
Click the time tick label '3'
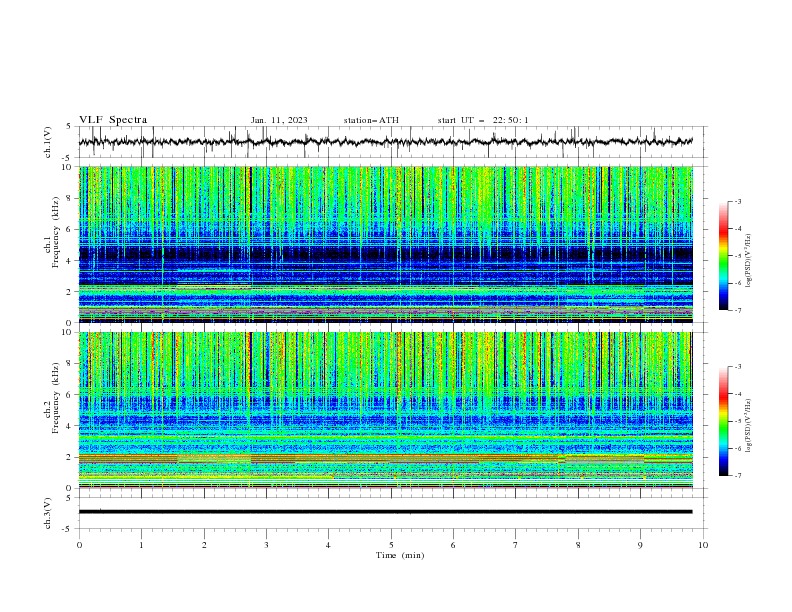(x=266, y=545)
